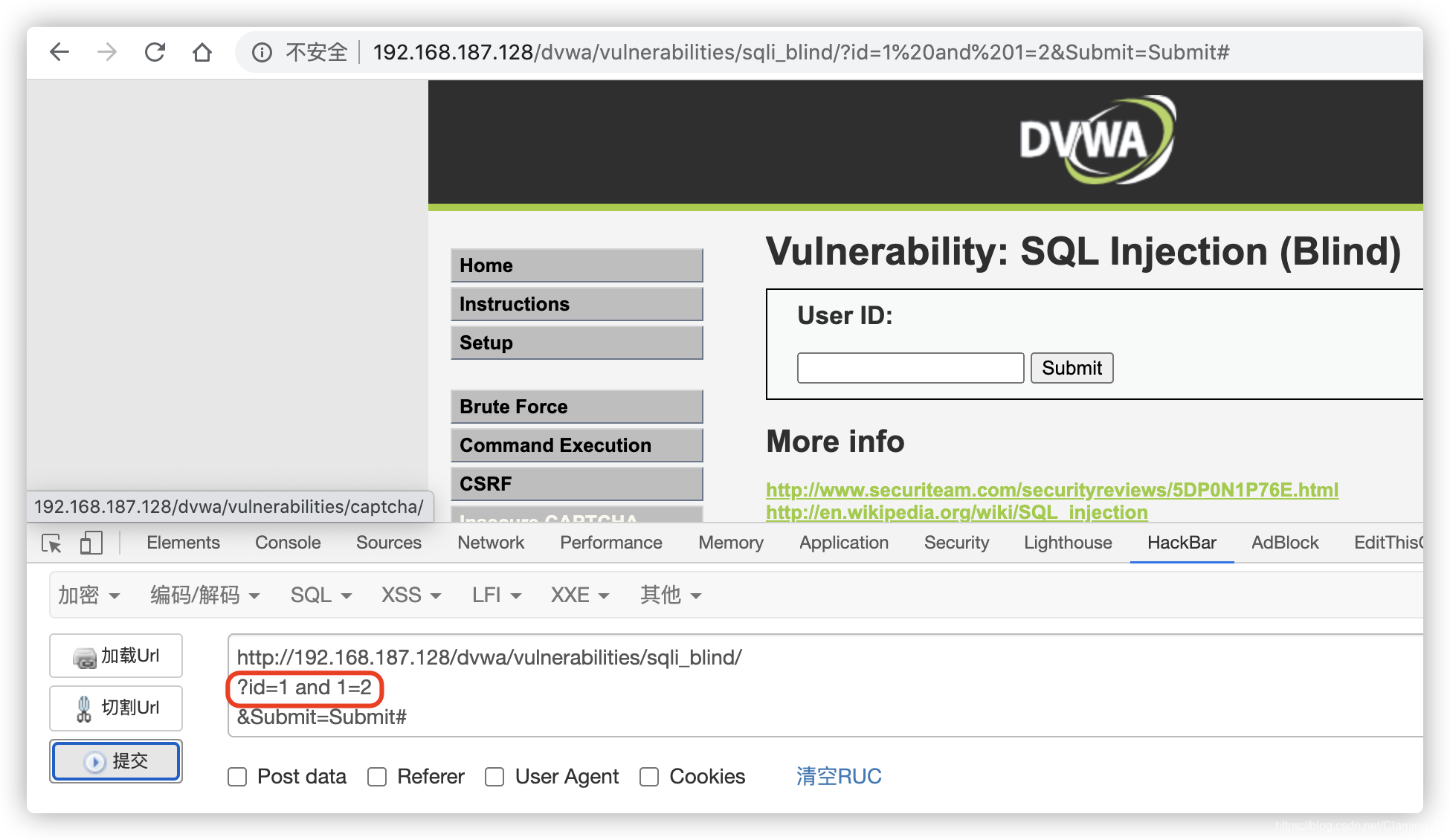Open the Setup menu item
The image size is (1450, 840).
[576, 343]
